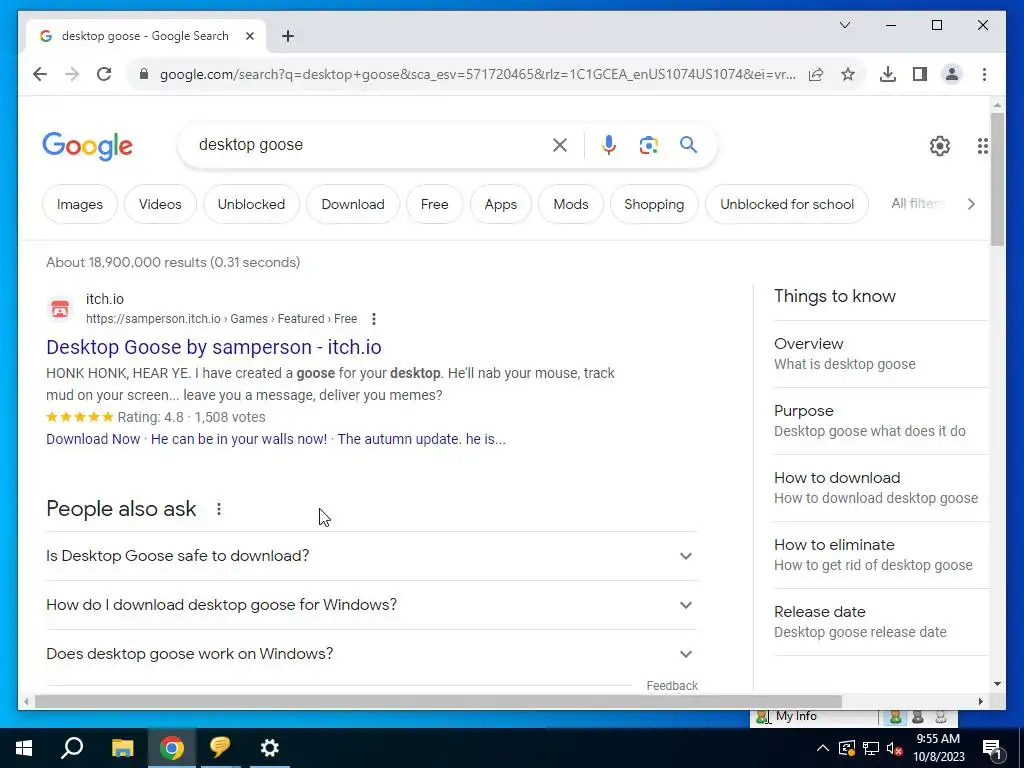1024x768 pixels.
Task: Open How to eliminate topic
Action: pyautogui.click(x=880, y=555)
